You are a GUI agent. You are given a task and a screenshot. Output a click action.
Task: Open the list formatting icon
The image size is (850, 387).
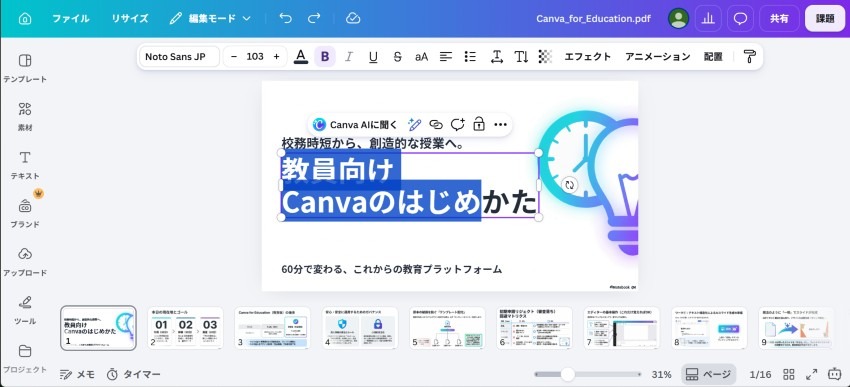(x=470, y=56)
